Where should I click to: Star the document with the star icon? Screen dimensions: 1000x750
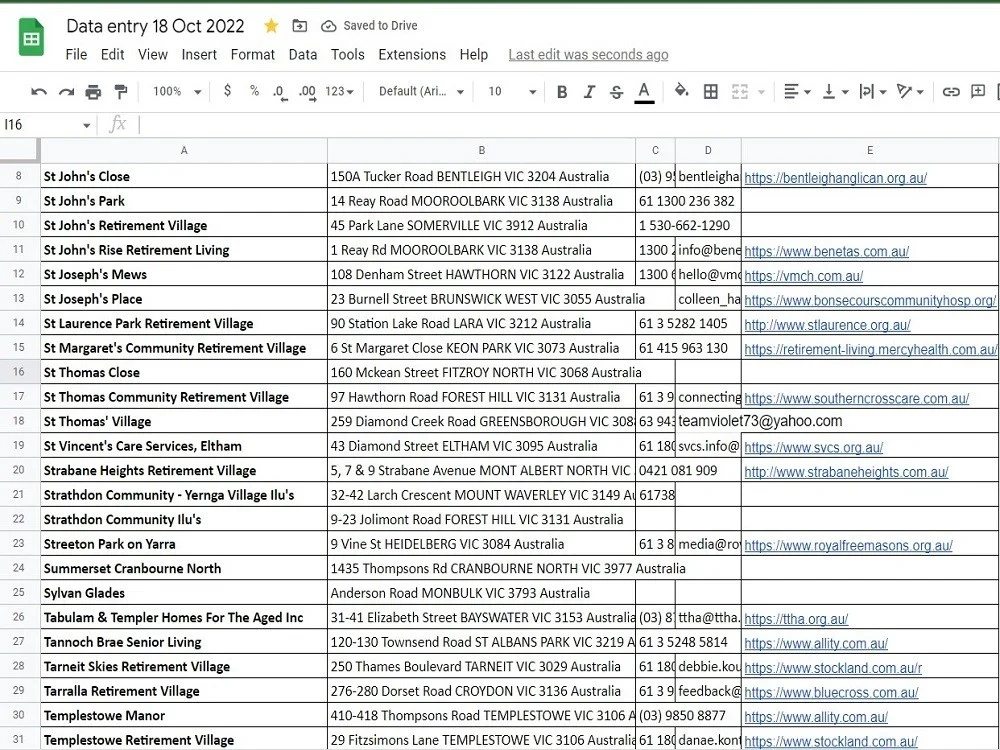tap(271, 26)
